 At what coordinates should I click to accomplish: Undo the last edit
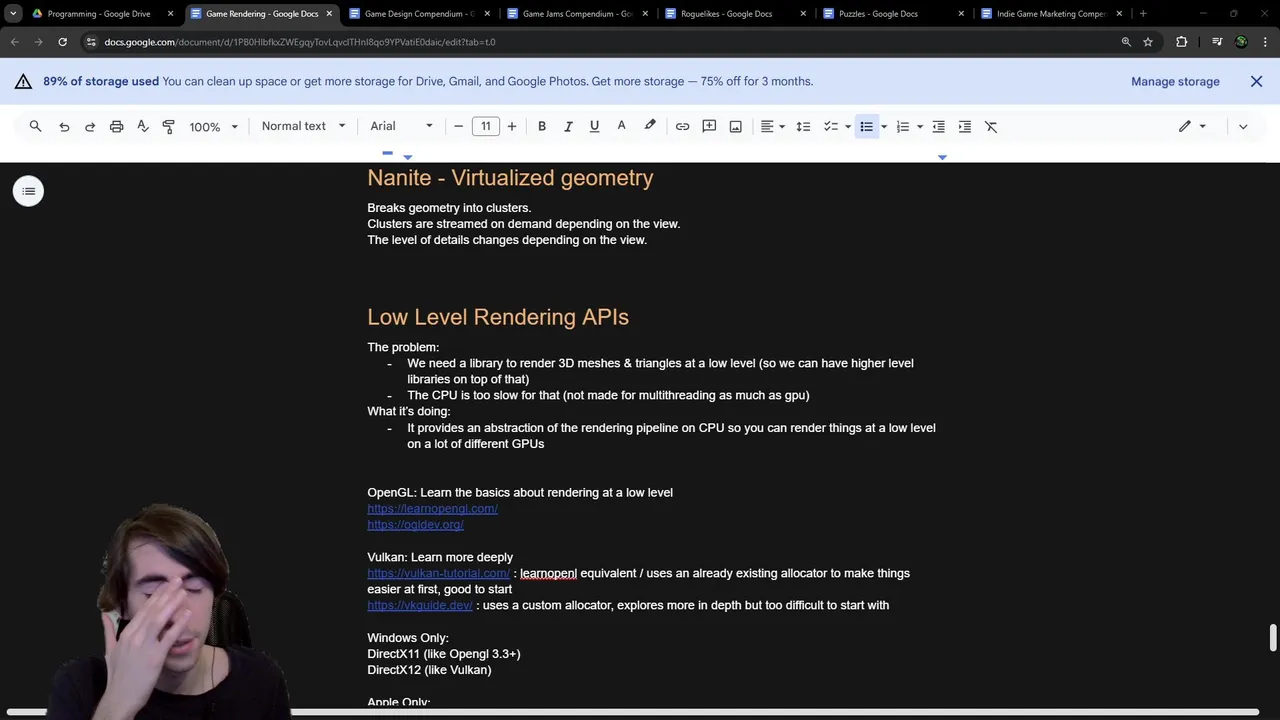tap(64, 126)
